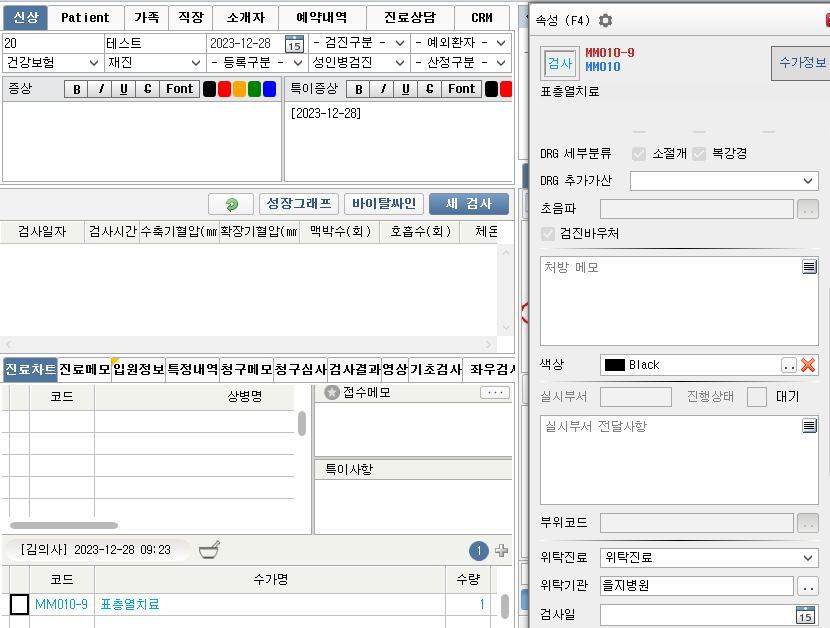Toggle the 복강경 checkbox
Viewport: 830px width, 628px height.
click(699, 153)
